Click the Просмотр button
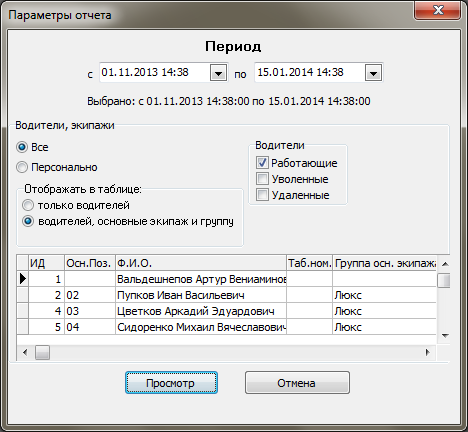The width and height of the screenshot is (468, 432). click(171, 383)
